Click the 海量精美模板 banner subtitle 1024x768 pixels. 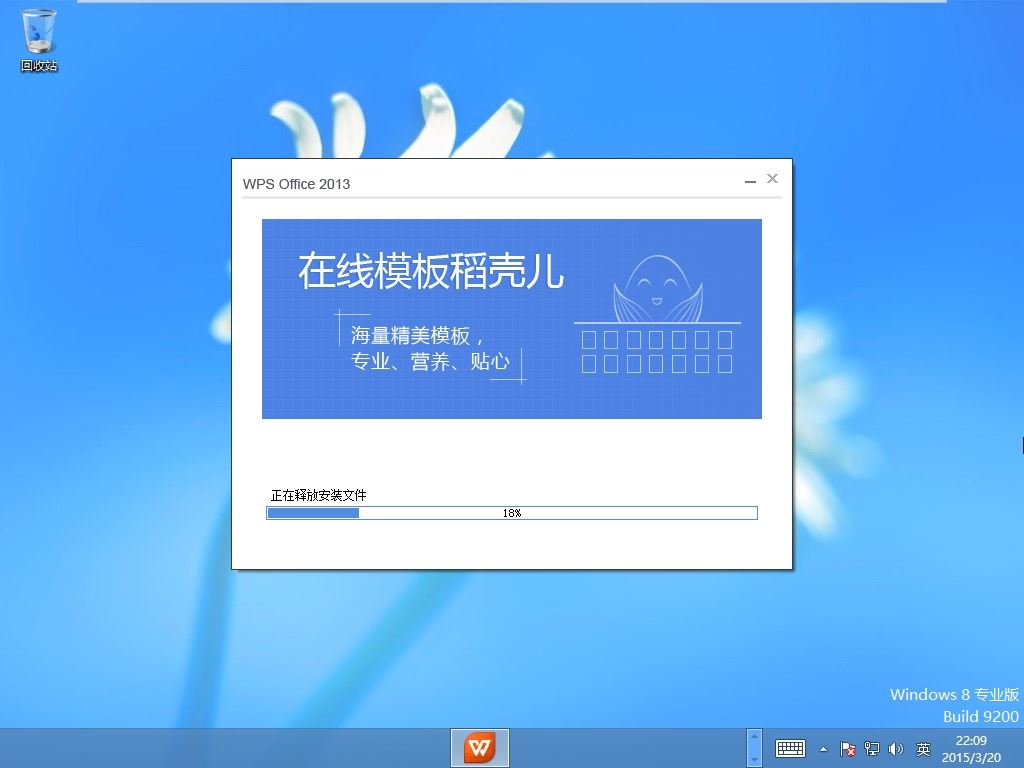click(416, 336)
